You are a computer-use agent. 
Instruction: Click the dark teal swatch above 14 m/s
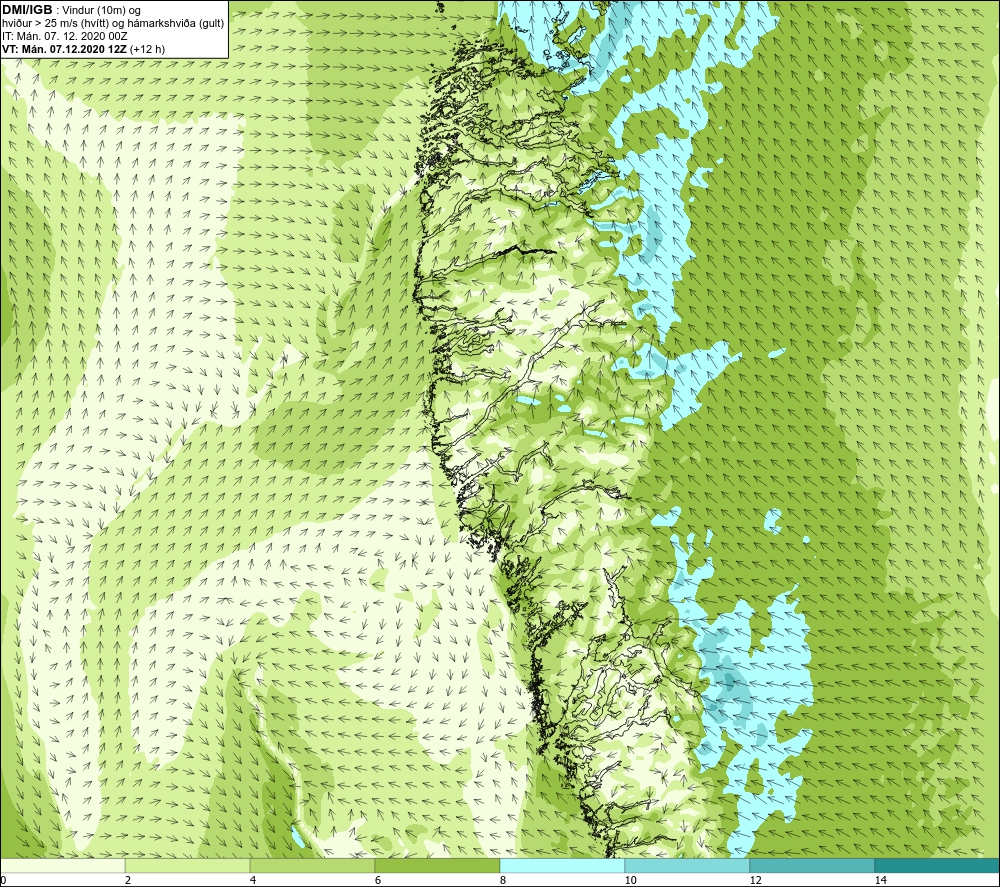click(x=937, y=866)
